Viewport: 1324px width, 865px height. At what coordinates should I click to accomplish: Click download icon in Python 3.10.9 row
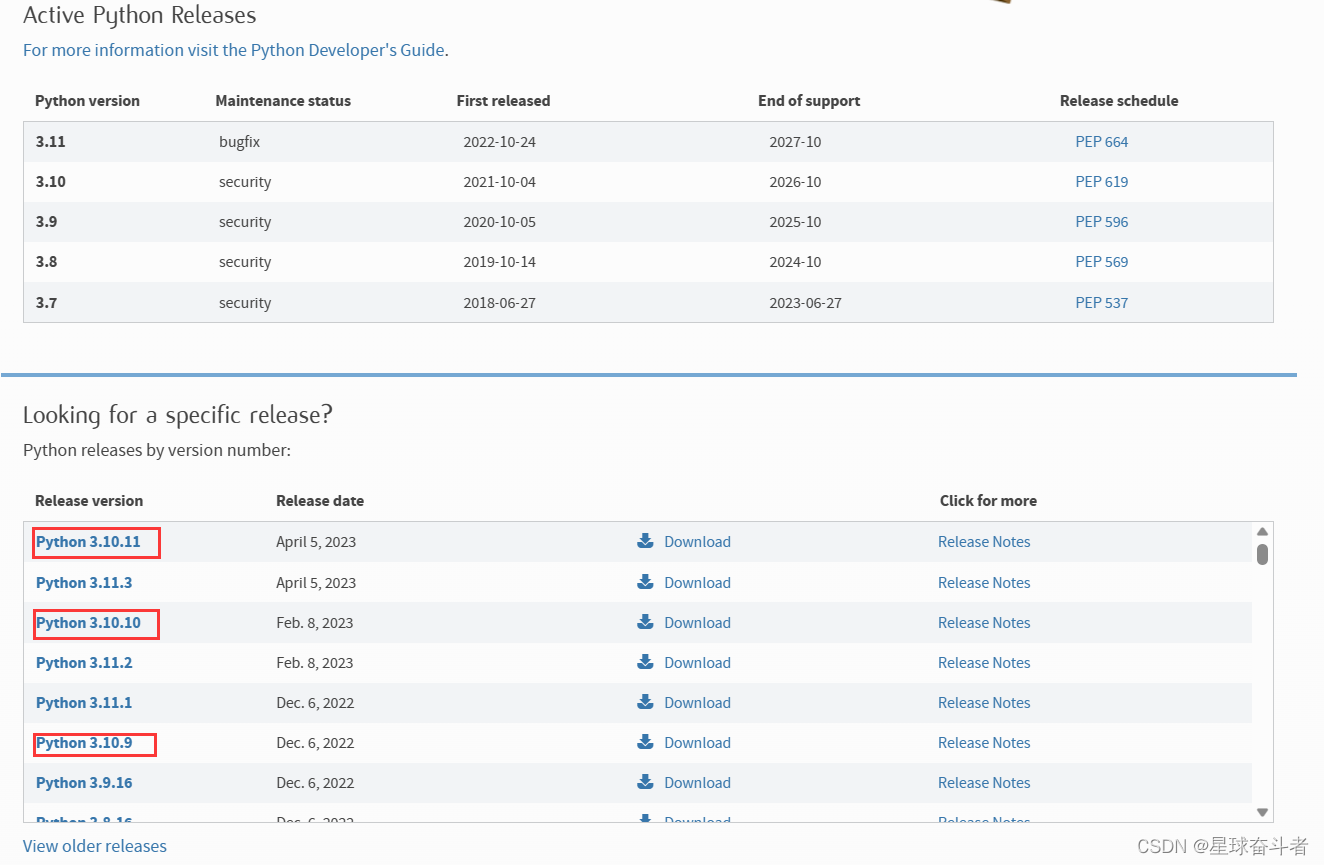coord(645,742)
